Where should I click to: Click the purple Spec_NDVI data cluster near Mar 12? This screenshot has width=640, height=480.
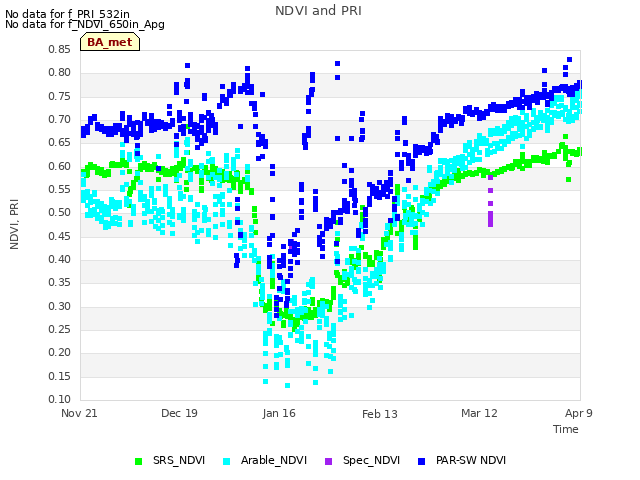[491, 201]
